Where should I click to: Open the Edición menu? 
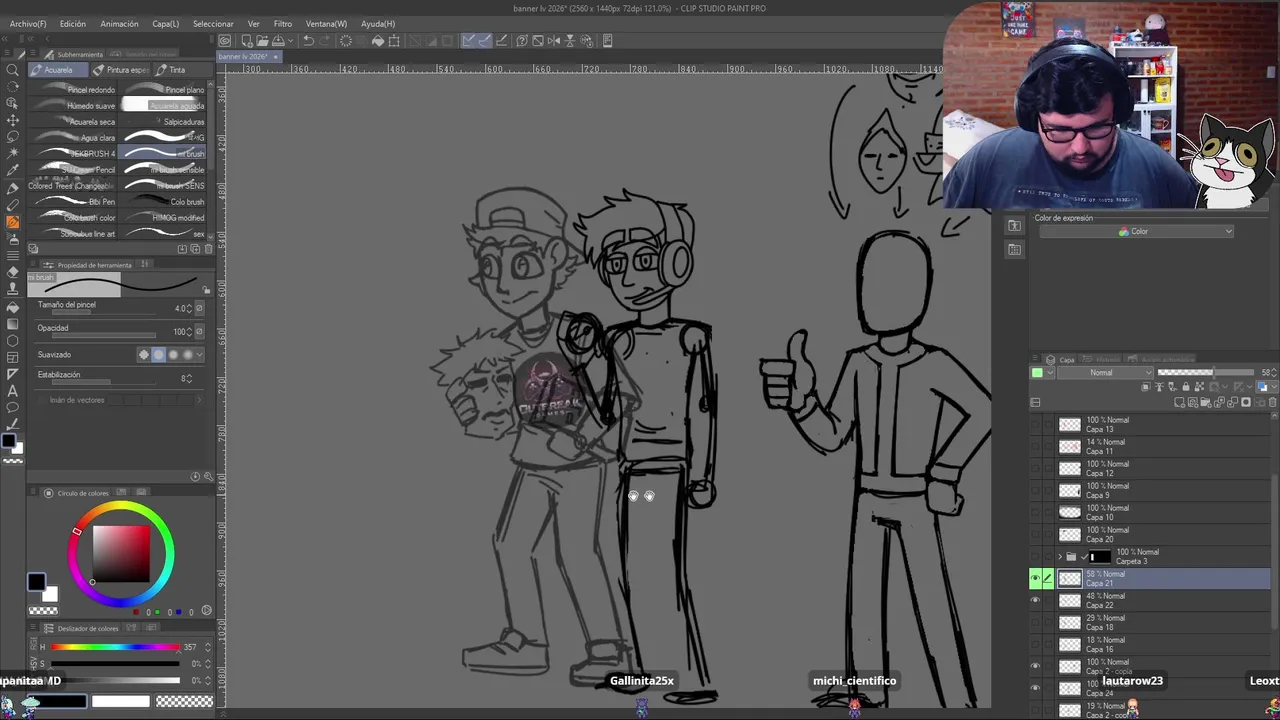72,23
